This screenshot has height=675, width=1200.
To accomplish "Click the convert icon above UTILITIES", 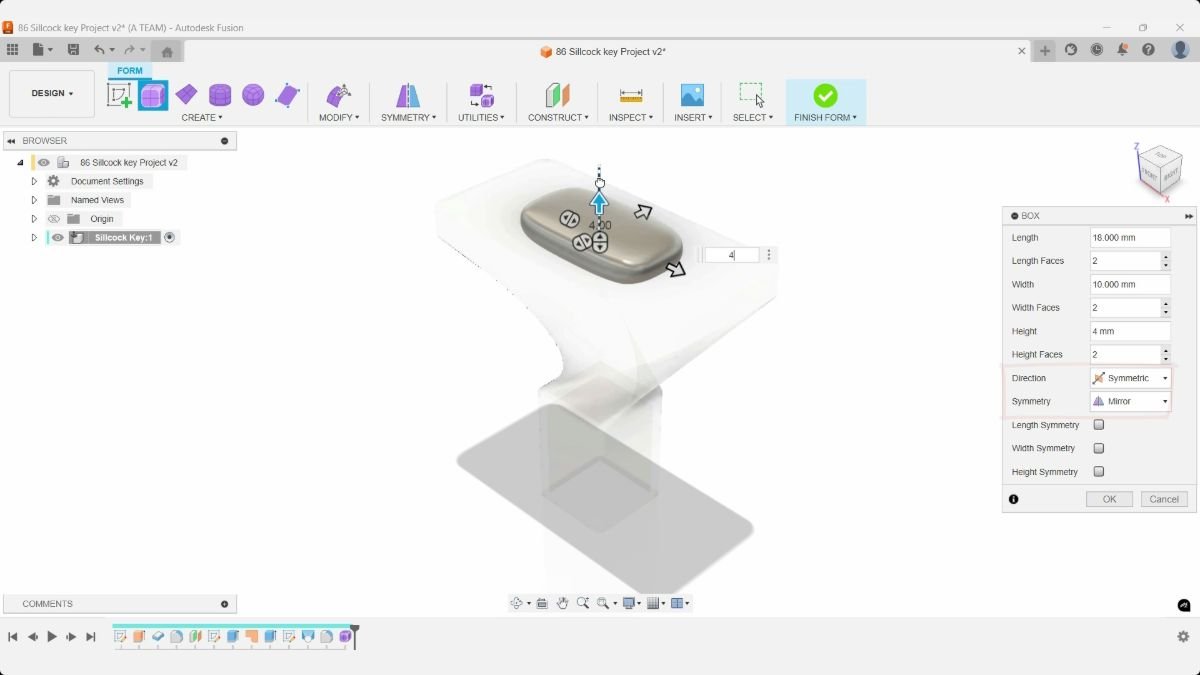I will coord(482,95).
